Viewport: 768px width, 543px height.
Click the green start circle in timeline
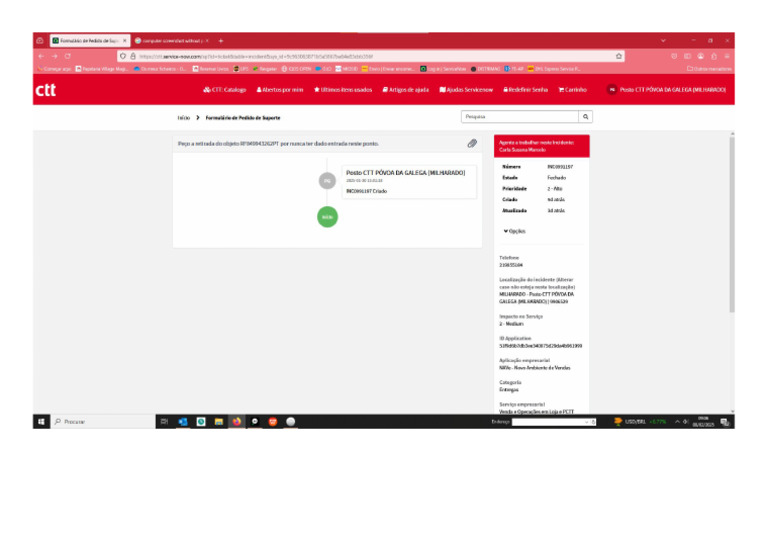(327, 216)
